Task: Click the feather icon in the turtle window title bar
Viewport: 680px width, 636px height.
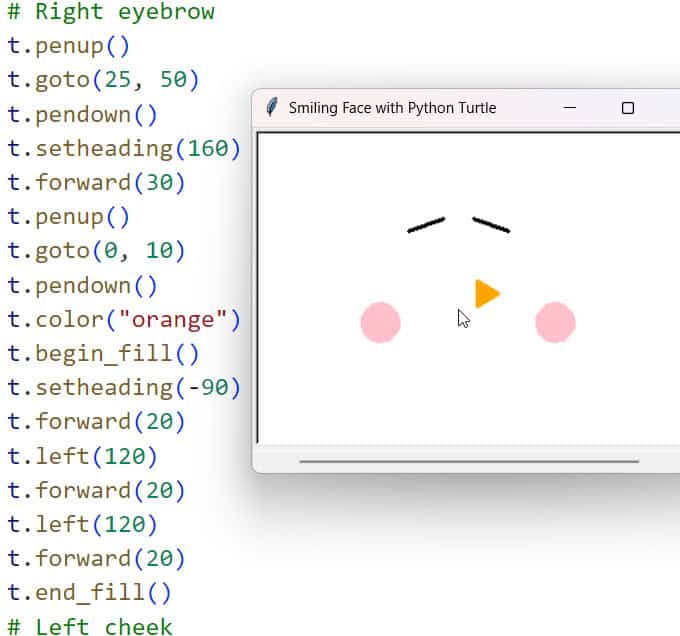Action: 271,108
